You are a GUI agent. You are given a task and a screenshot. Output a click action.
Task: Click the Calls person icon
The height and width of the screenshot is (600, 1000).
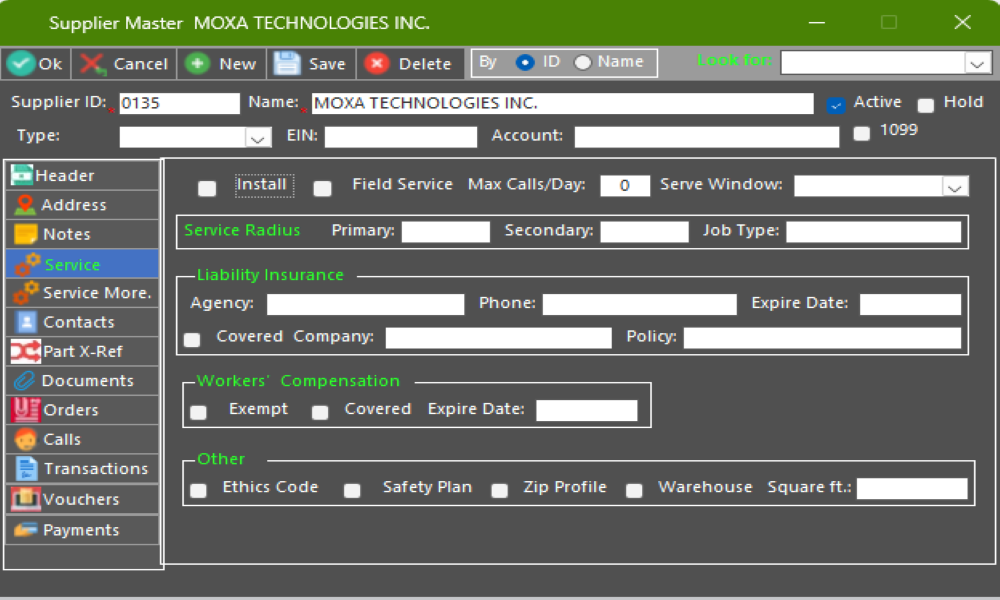[25, 439]
